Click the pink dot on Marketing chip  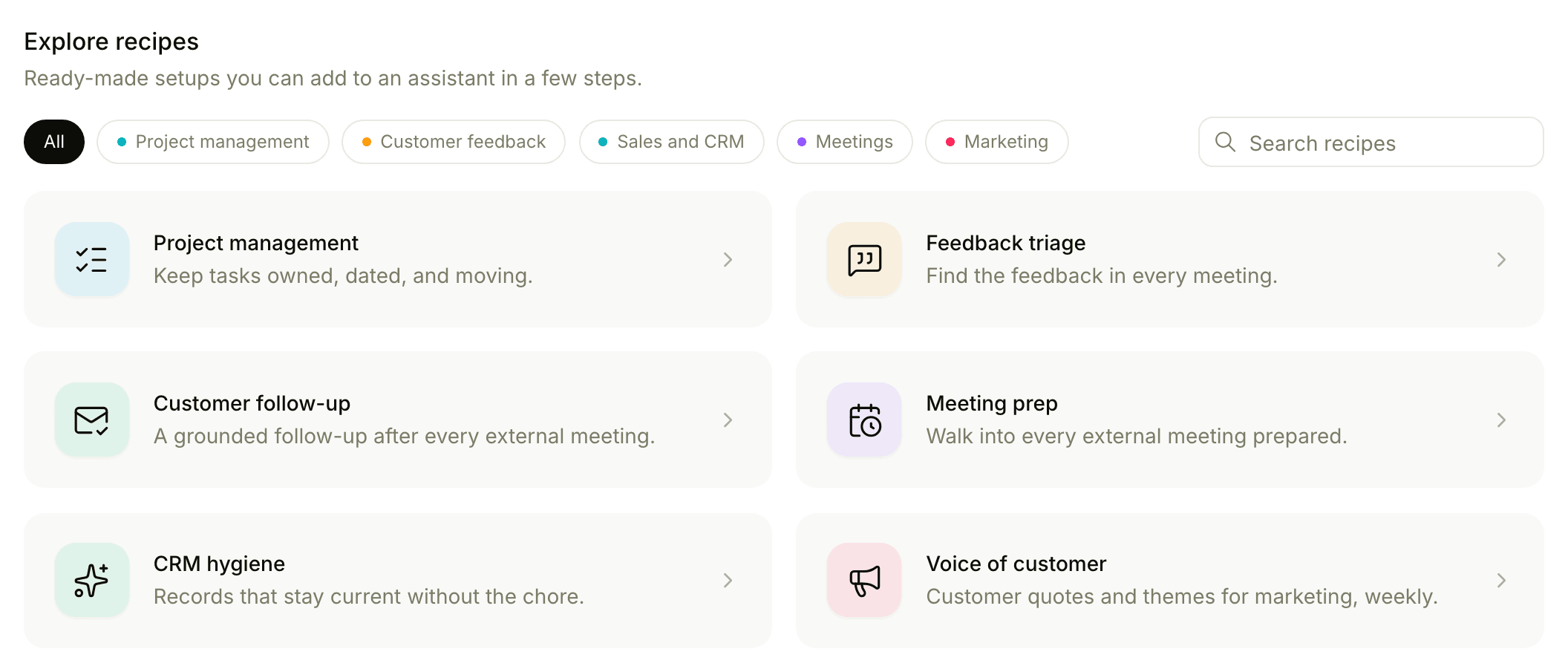pos(950,142)
